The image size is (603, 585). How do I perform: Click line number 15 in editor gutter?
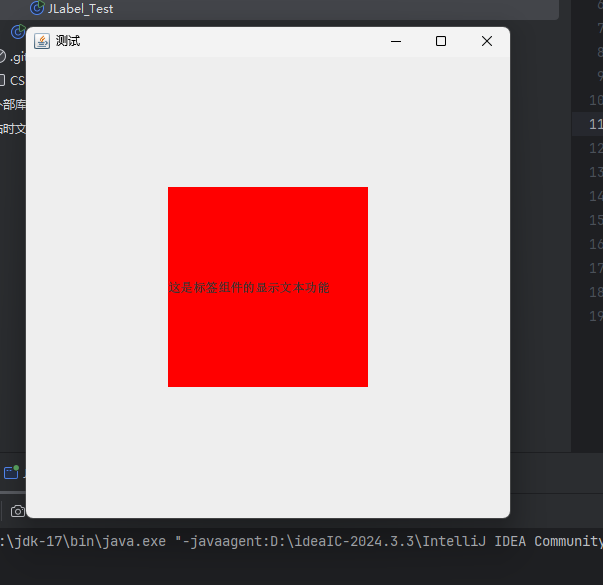click(x=596, y=220)
